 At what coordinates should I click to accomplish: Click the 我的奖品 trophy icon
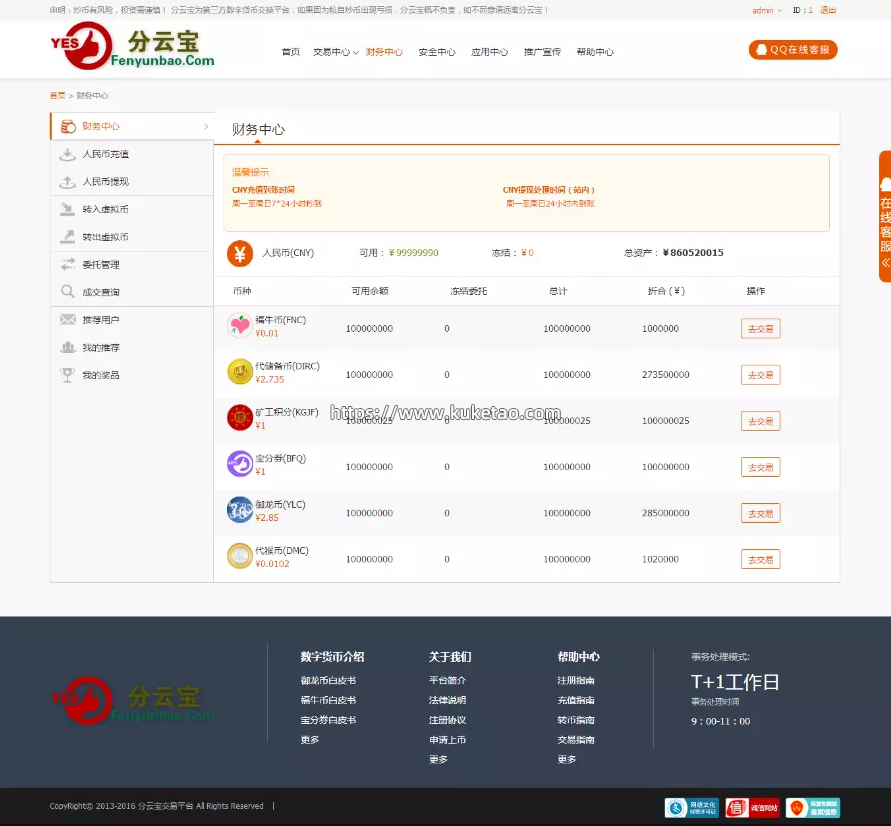coord(68,375)
